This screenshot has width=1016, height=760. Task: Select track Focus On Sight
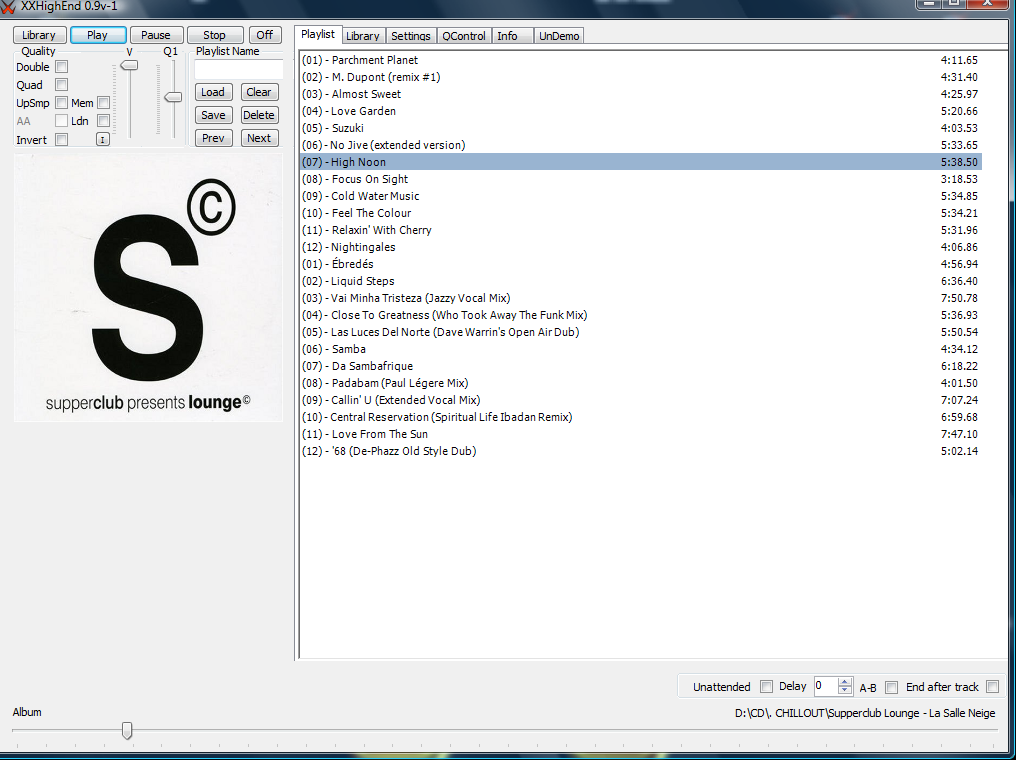(x=641, y=179)
